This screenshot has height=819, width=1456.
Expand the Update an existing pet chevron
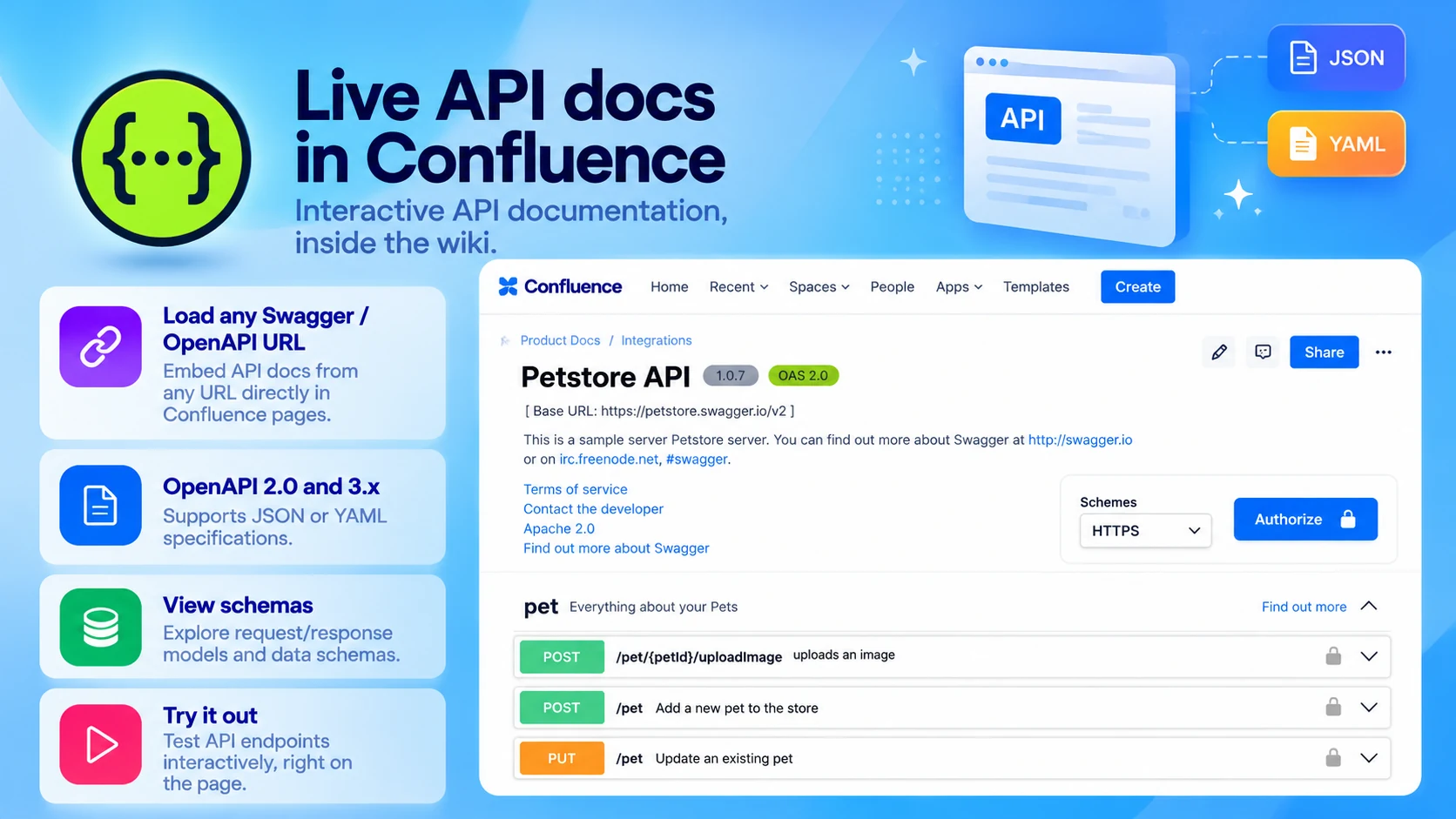click(x=1369, y=757)
